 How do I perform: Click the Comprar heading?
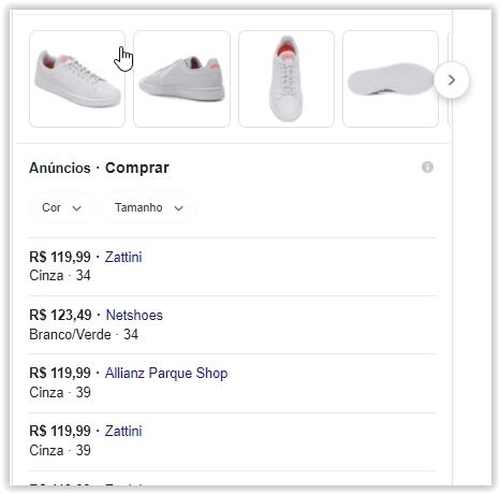coord(137,168)
